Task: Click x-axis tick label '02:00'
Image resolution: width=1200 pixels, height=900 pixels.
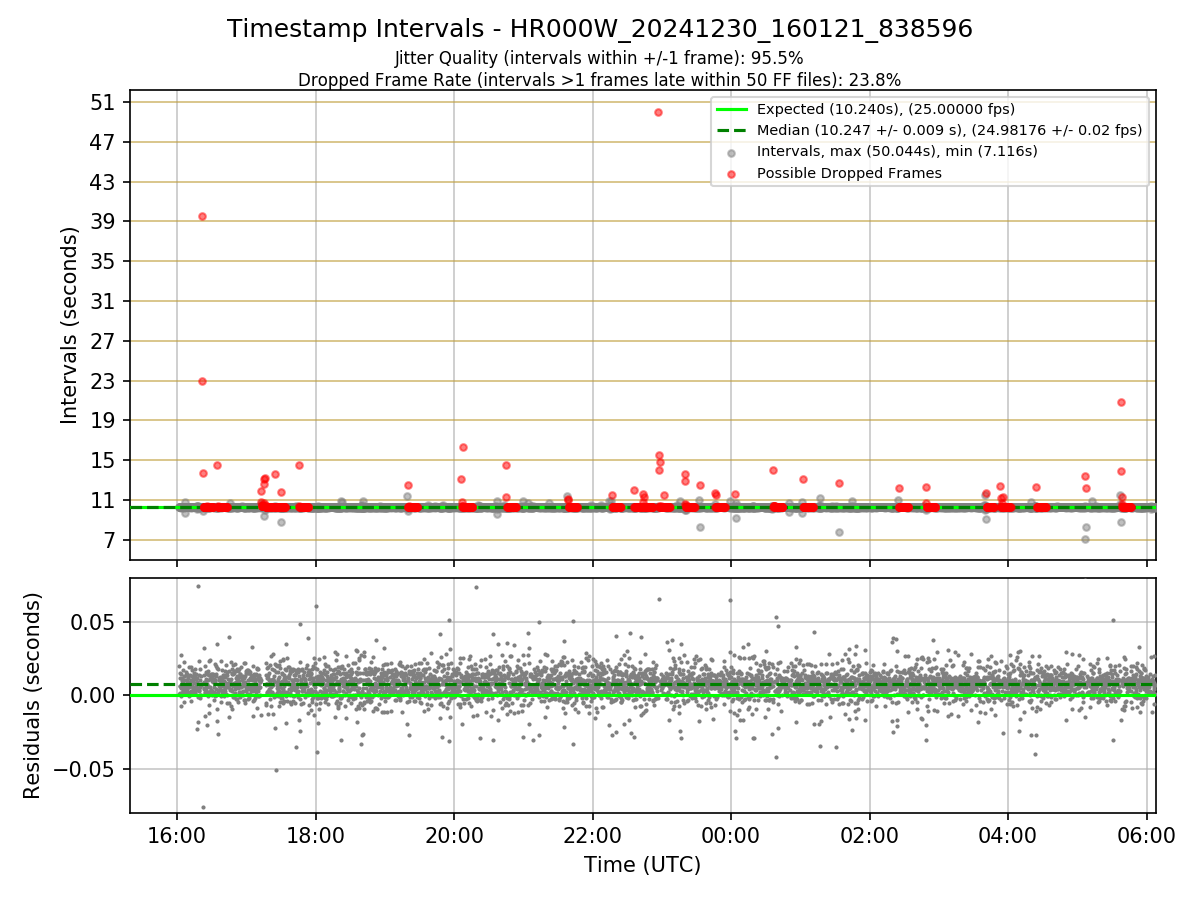Action: coord(869,836)
